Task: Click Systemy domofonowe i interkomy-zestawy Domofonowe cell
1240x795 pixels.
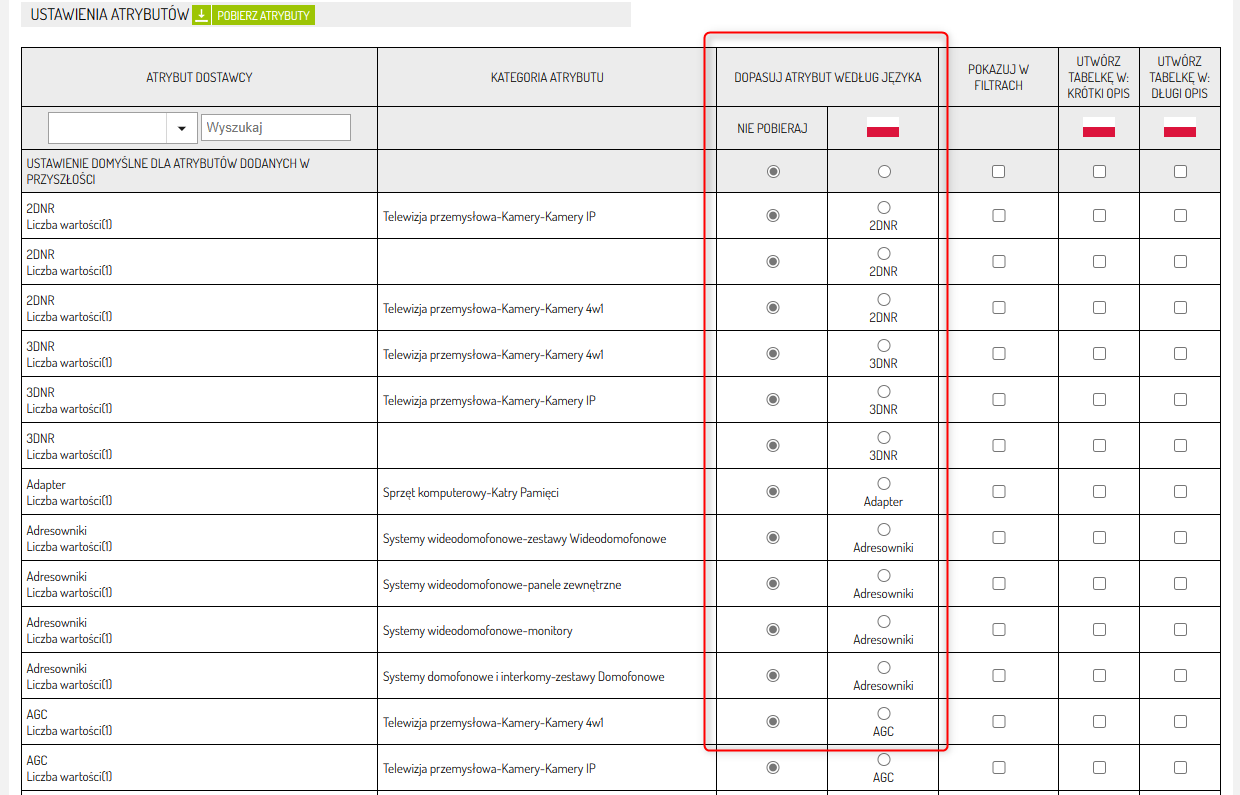Action: click(547, 676)
